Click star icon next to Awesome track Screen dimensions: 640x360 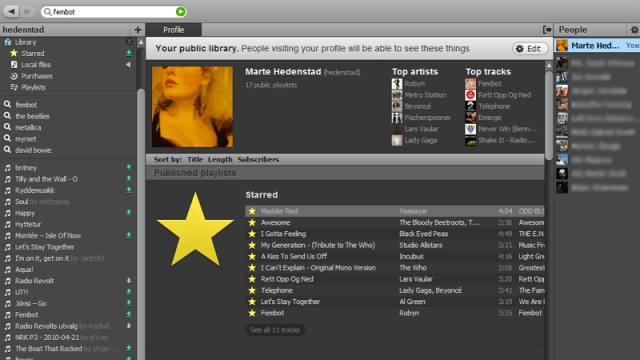pos(252,223)
